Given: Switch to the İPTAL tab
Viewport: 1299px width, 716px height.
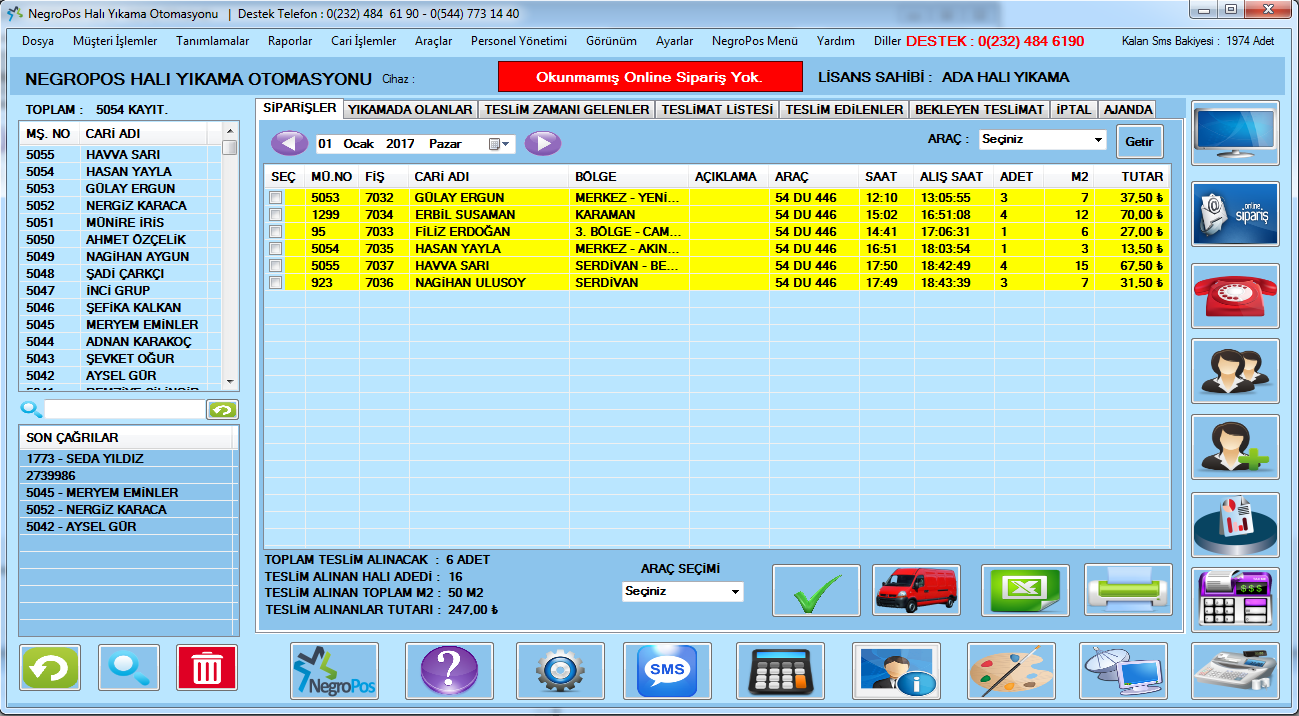Looking at the screenshot, I should click(1074, 110).
